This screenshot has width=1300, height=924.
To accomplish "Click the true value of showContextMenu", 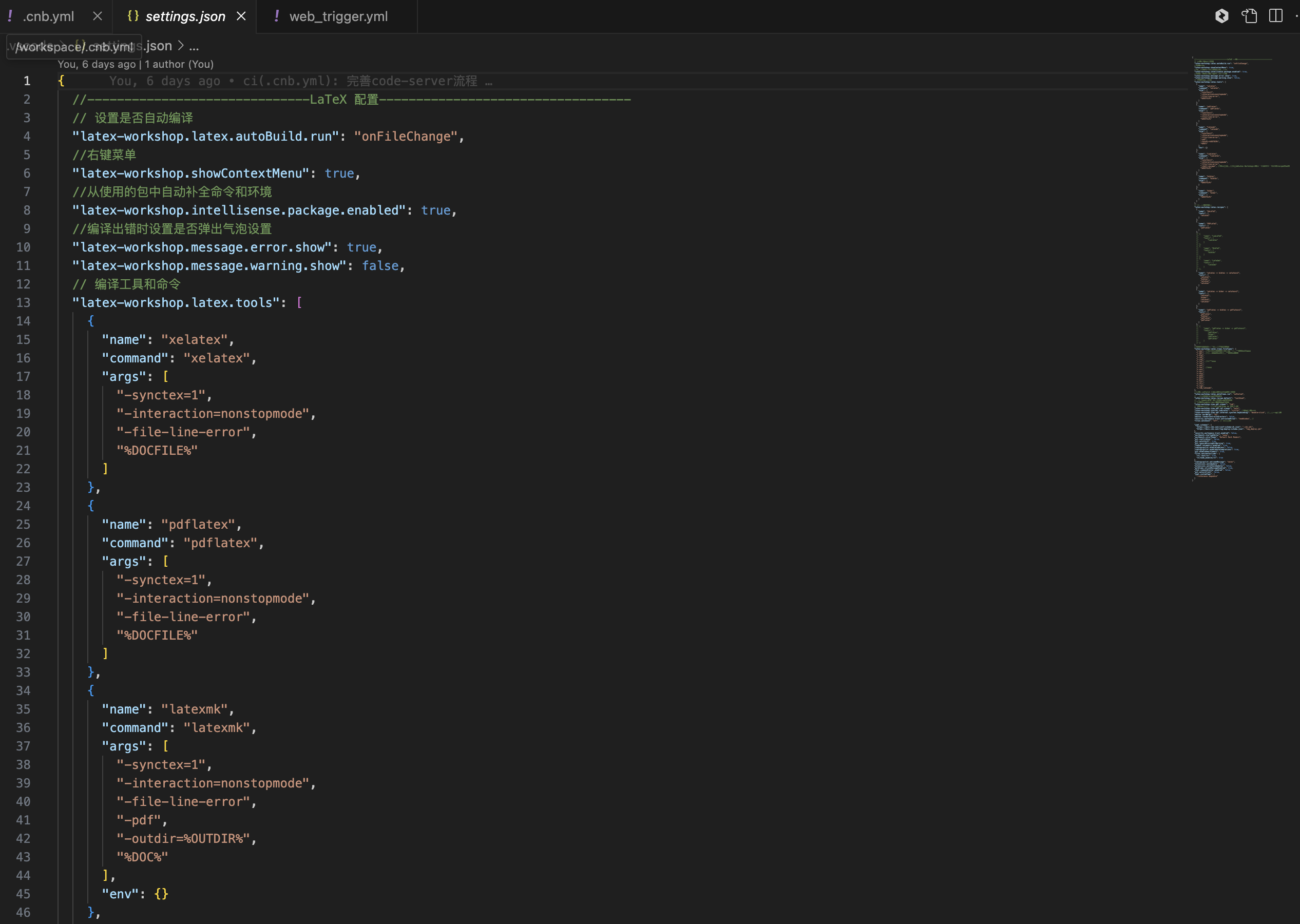I will (339, 174).
